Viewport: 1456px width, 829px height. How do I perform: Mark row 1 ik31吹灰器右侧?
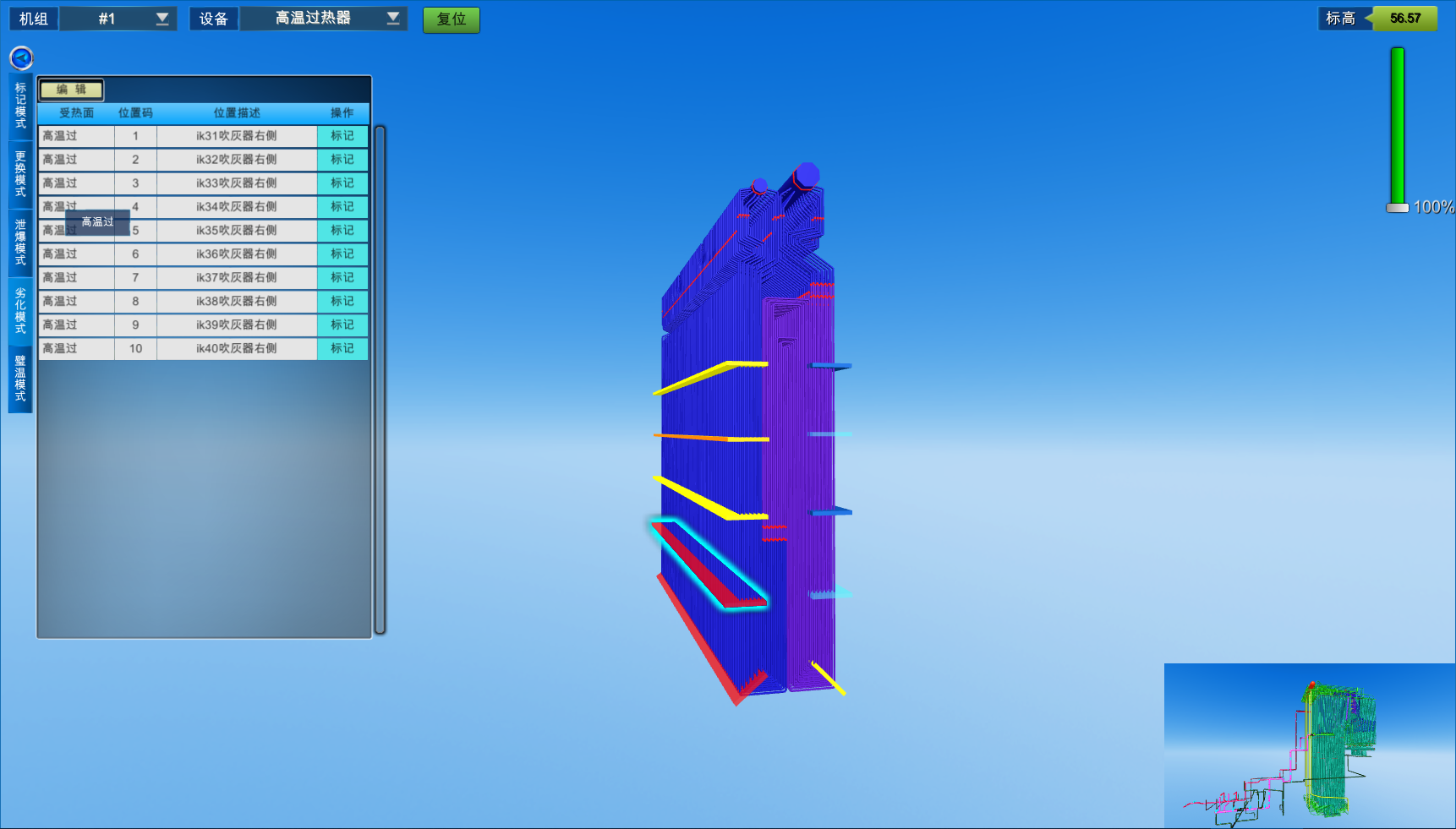[x=342, y=136]
